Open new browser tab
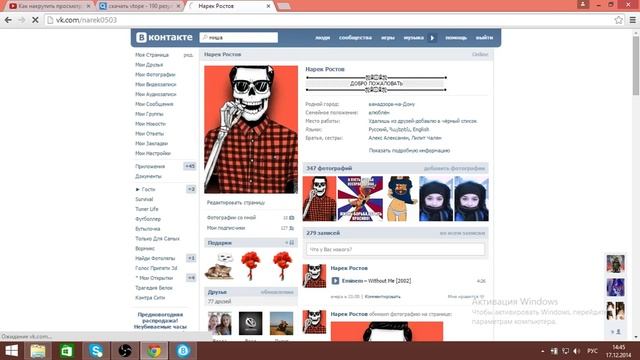 click(x=284, y=6)
